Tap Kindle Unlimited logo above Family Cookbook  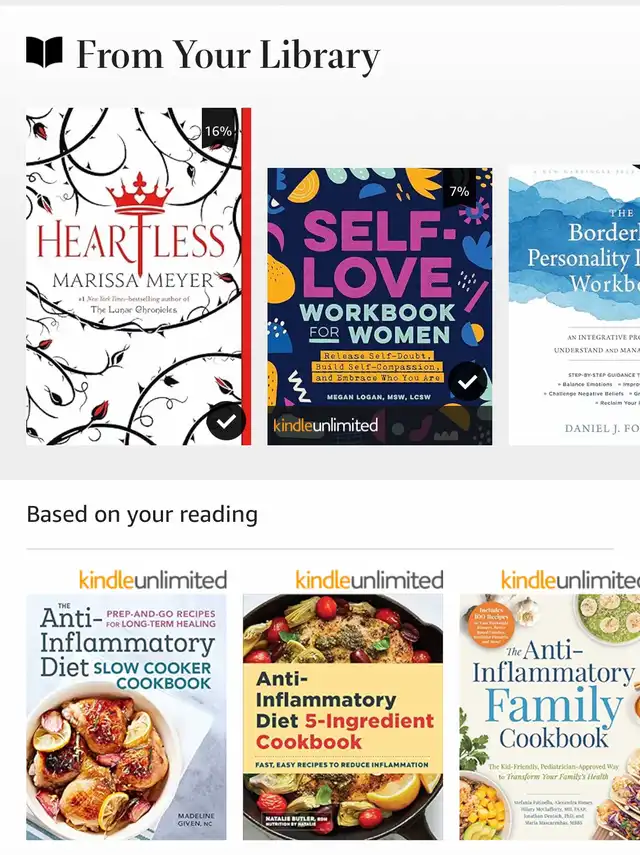570,580
